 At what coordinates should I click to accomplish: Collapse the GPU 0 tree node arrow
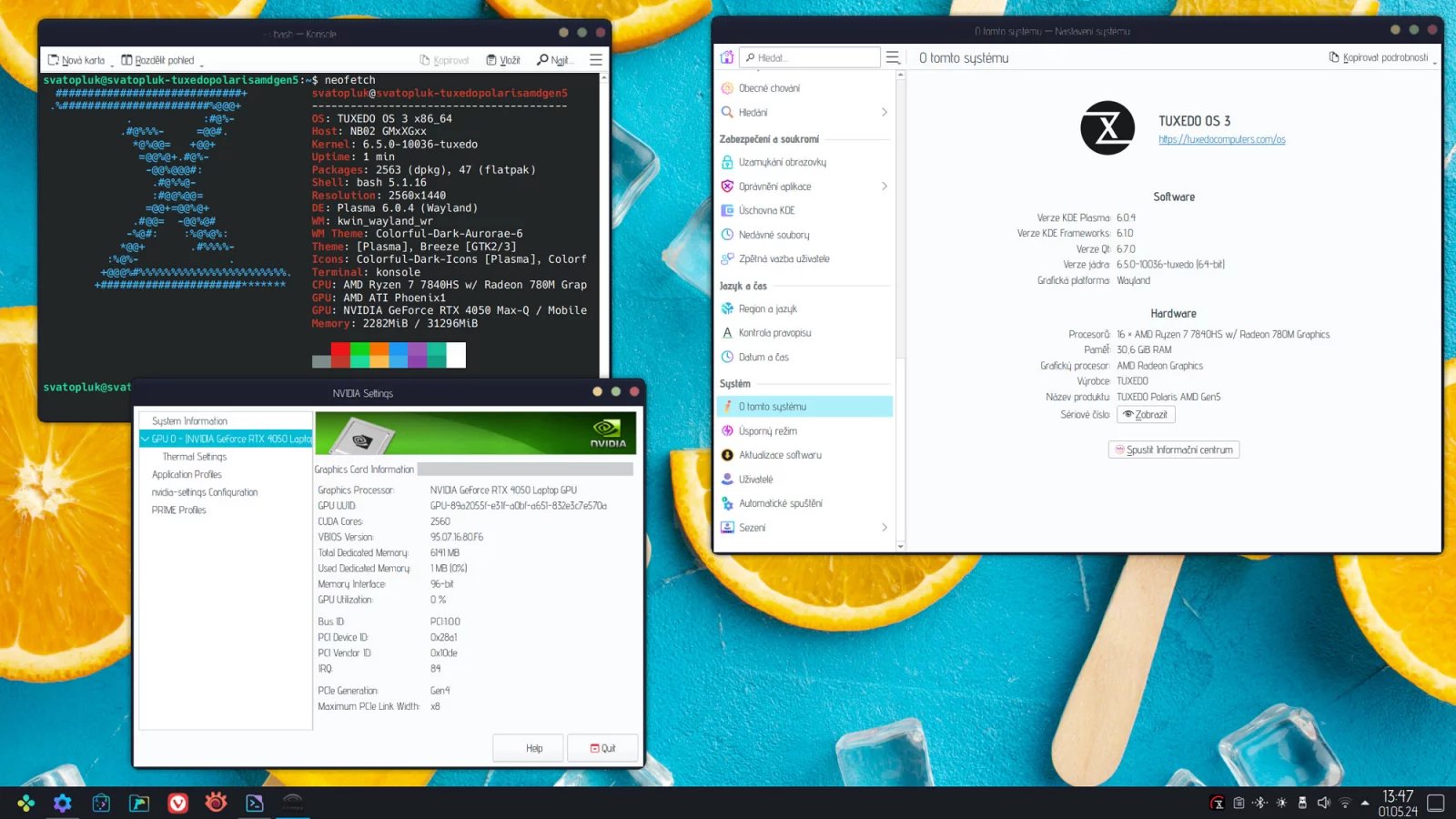click(x=146, y=439)
